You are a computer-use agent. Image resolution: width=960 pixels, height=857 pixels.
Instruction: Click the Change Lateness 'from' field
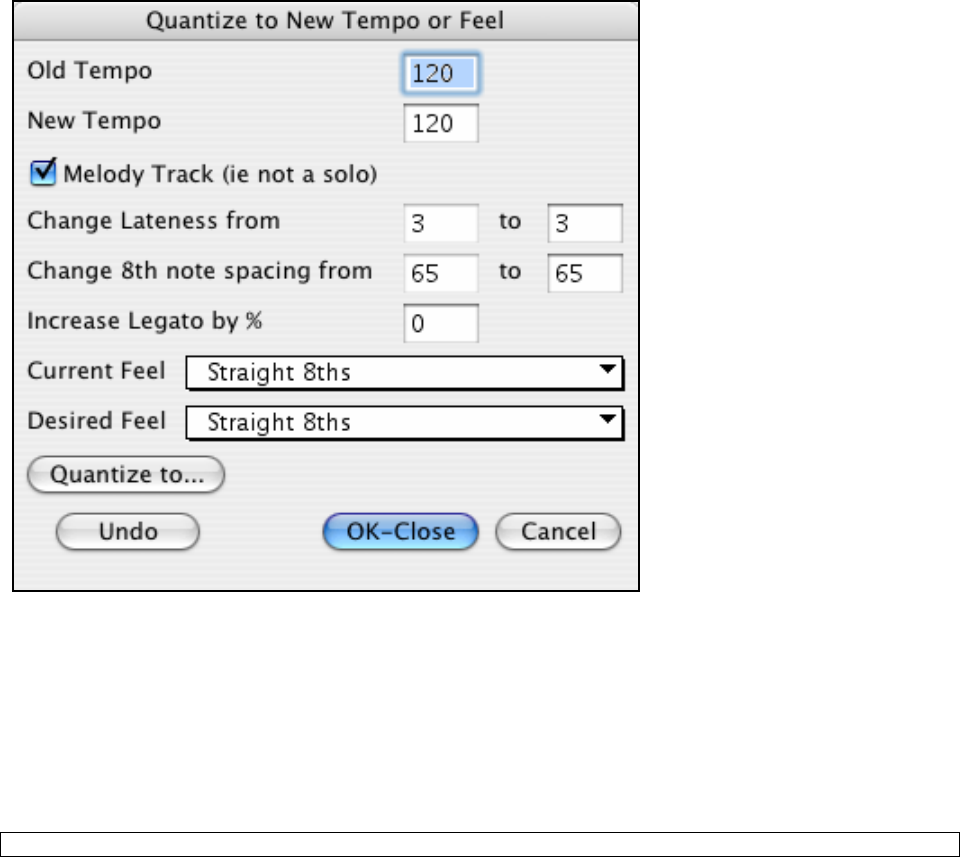click(441, 223)
